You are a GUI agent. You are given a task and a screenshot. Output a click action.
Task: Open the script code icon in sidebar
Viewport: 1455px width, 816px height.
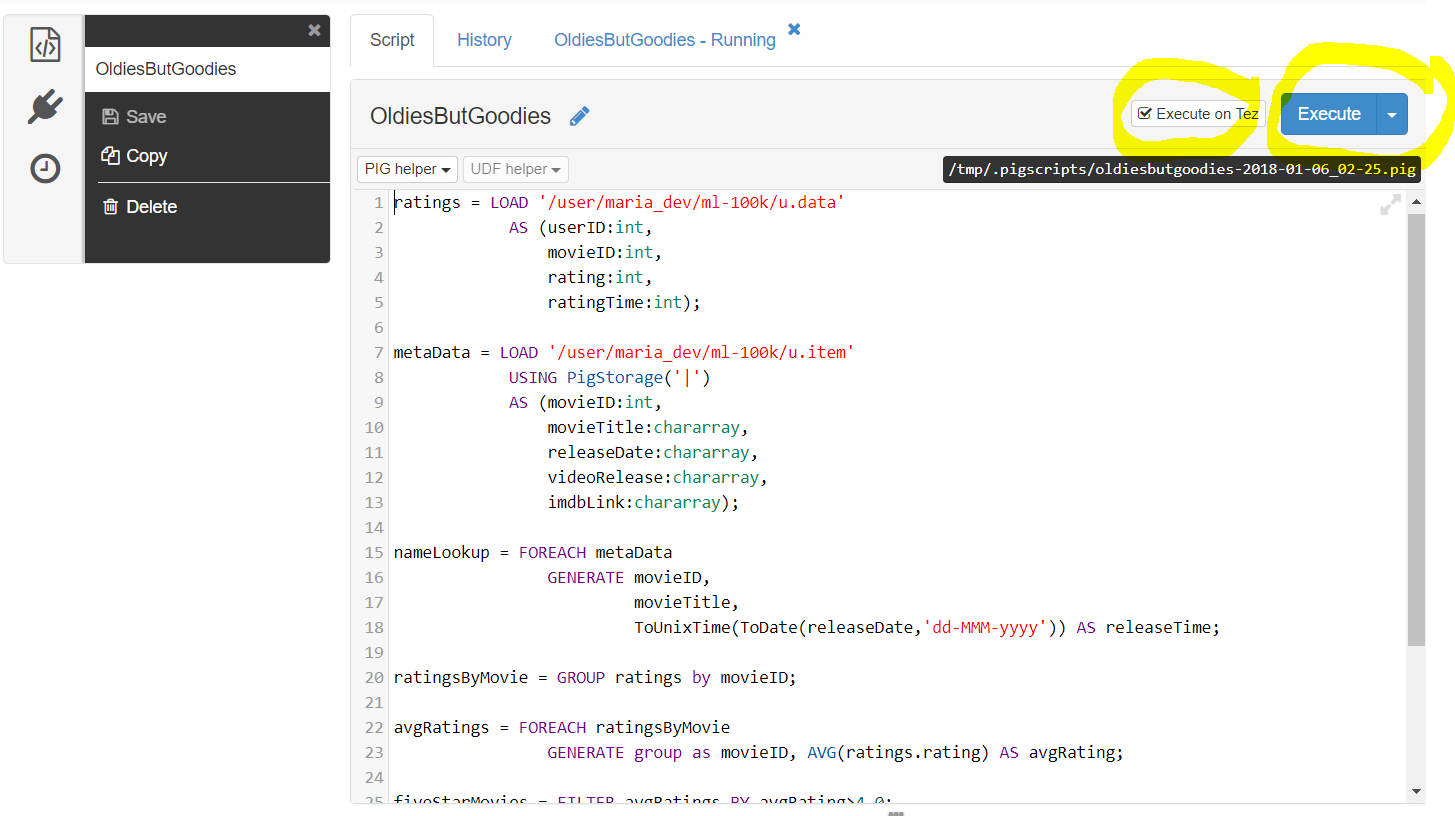click(x=45, y=45)
